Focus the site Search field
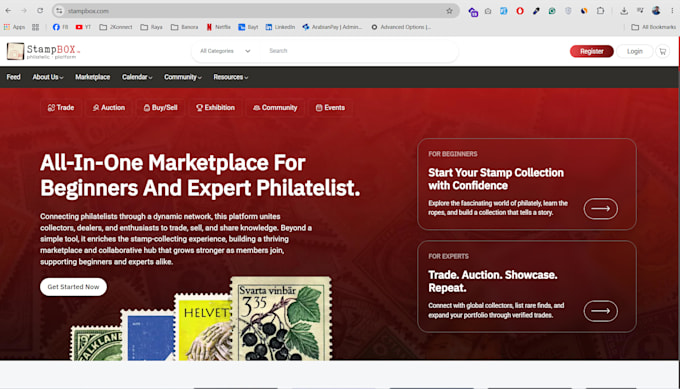The image size is (680, 389). click(360, 51)
